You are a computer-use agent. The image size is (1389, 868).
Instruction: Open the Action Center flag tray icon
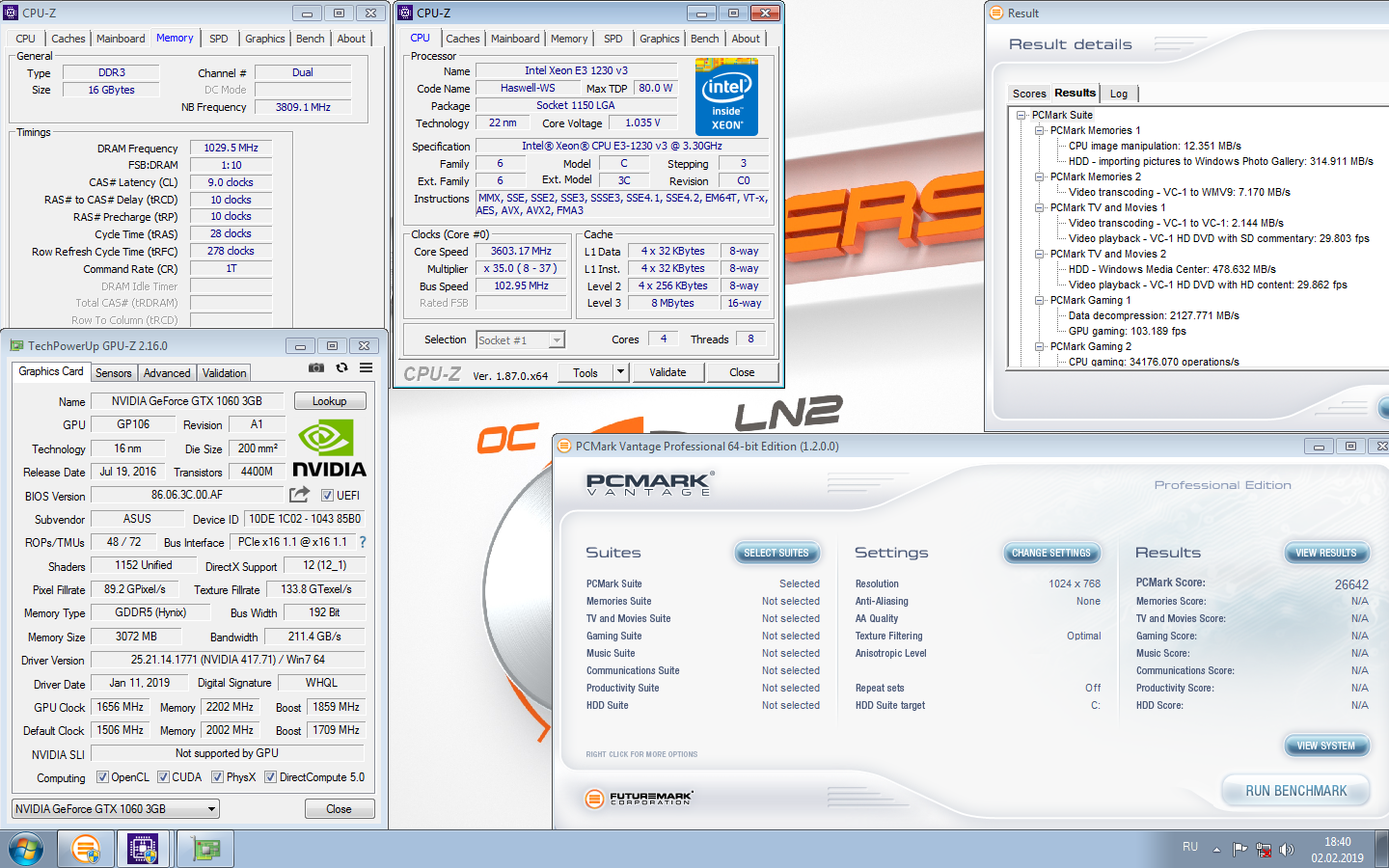coord(1239,850)
